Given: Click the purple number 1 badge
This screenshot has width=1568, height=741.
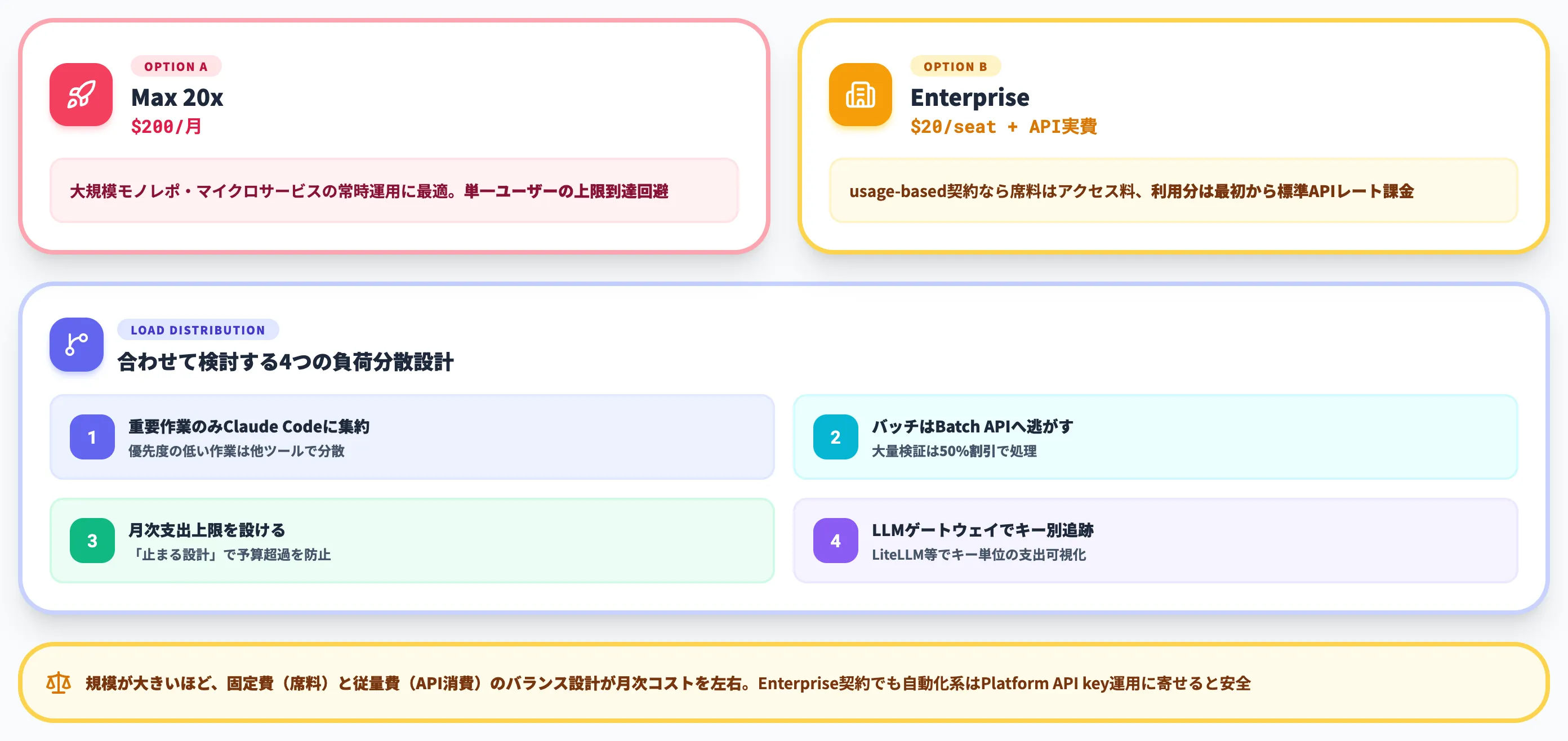Looking at the screenshot, I should coord(92,437).
